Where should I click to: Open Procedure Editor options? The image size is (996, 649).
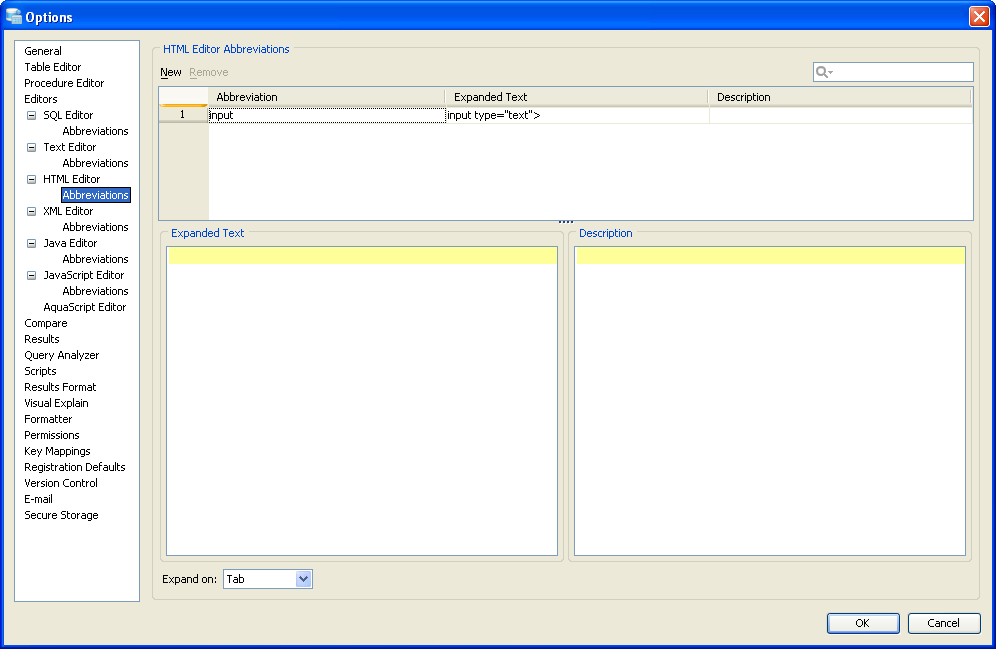[64, 83]
